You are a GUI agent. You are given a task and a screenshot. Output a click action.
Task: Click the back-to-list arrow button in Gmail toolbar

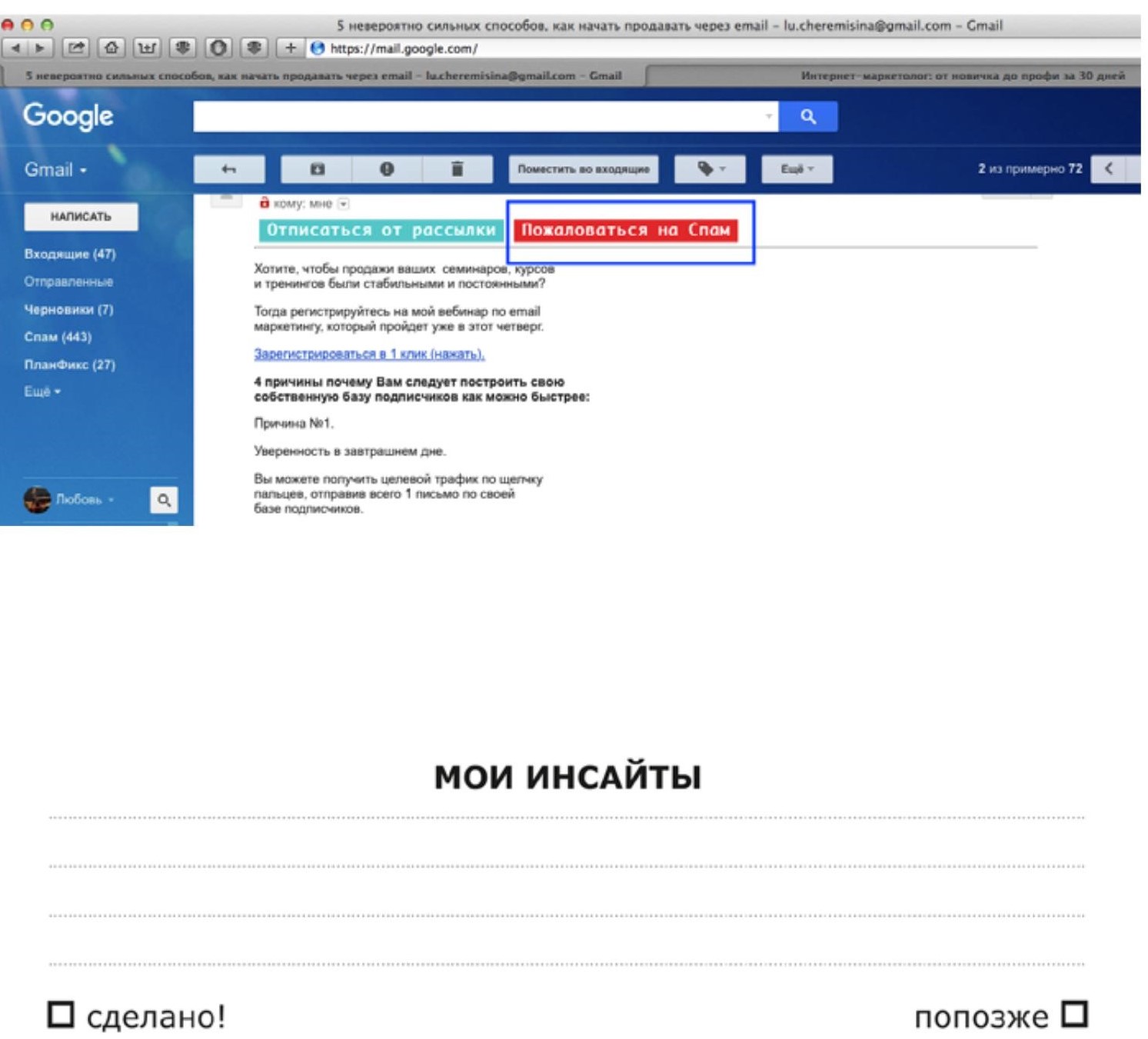click(229, 169)
